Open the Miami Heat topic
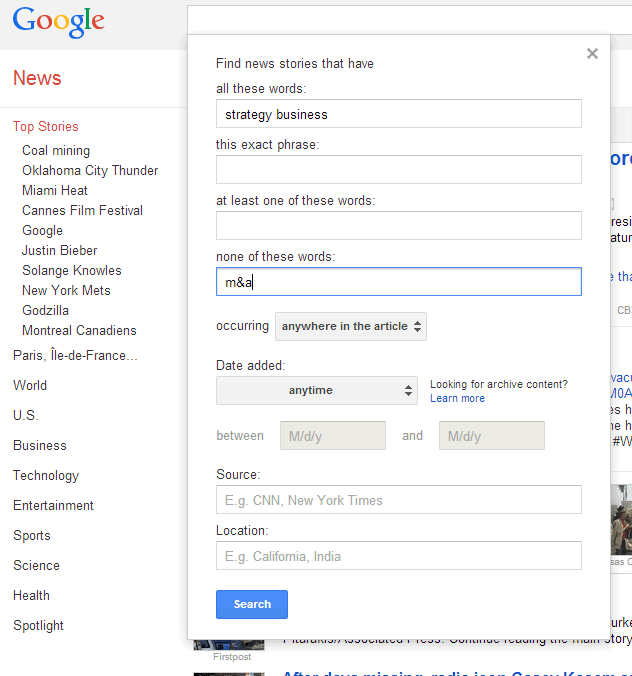Viewport: 632px width, 676px height. [x=55, y=190]
